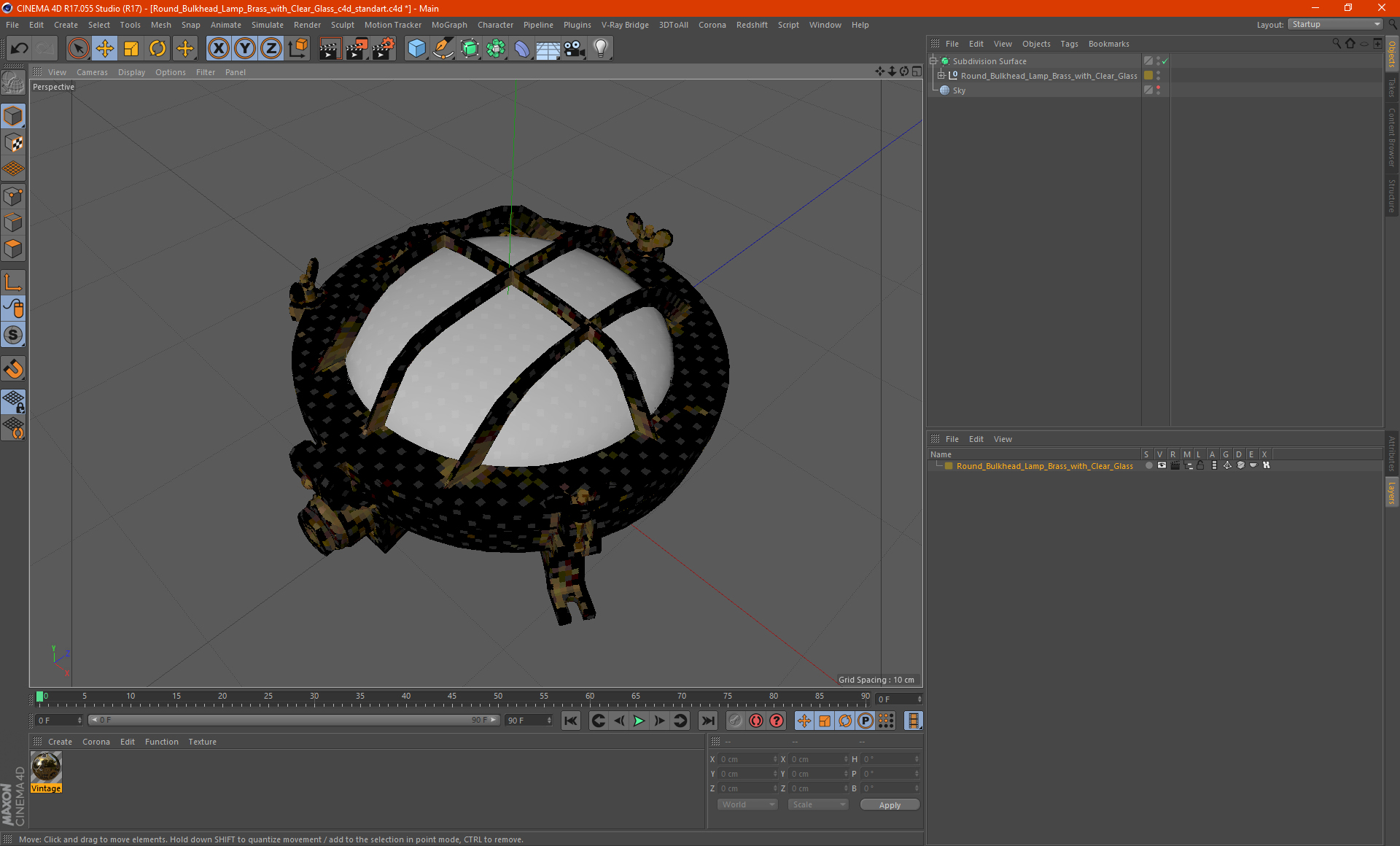Click the Apply button
This screenshot has height=846, width=1400.
[x=890, y=805]
